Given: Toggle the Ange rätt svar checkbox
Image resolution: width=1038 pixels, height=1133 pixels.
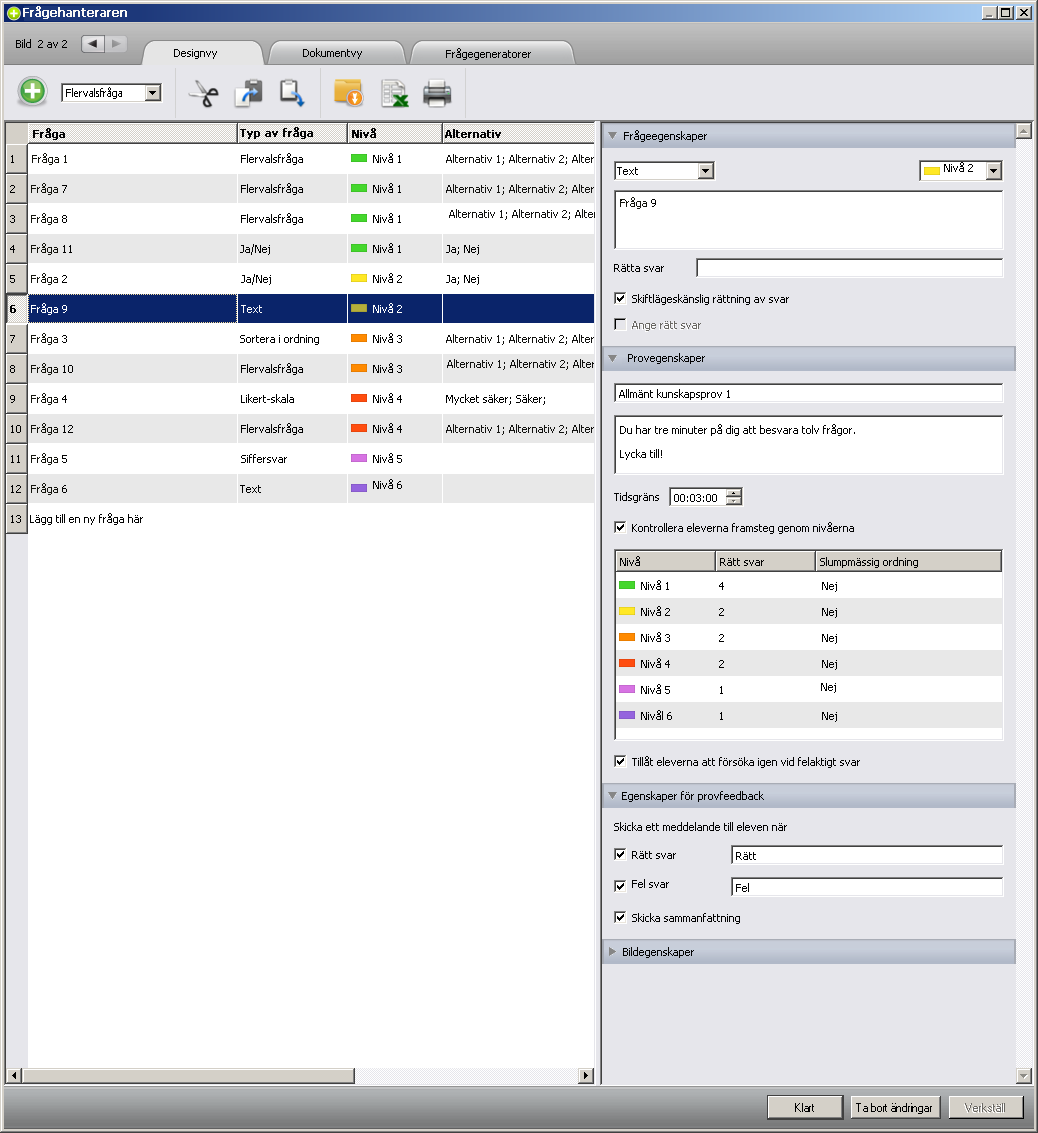Looking at the screenshot, I should pyautogui.click(x=620, y=324).
